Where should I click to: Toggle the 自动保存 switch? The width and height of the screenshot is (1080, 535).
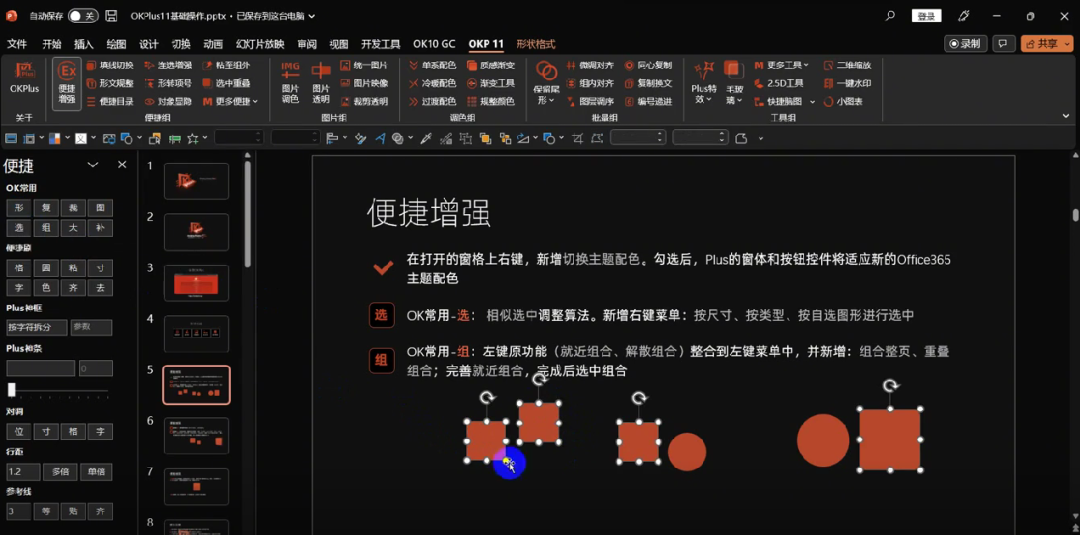click(83, 16)
